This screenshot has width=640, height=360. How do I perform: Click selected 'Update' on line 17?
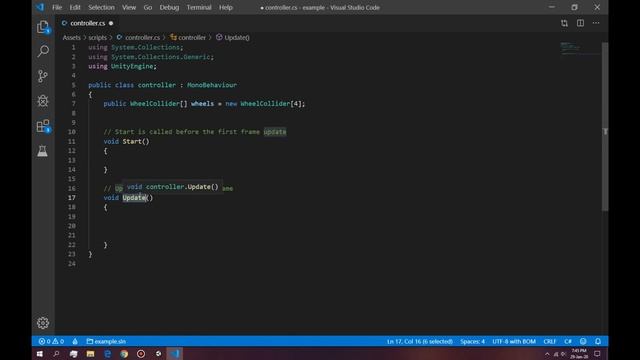click(x=134, y=198)
